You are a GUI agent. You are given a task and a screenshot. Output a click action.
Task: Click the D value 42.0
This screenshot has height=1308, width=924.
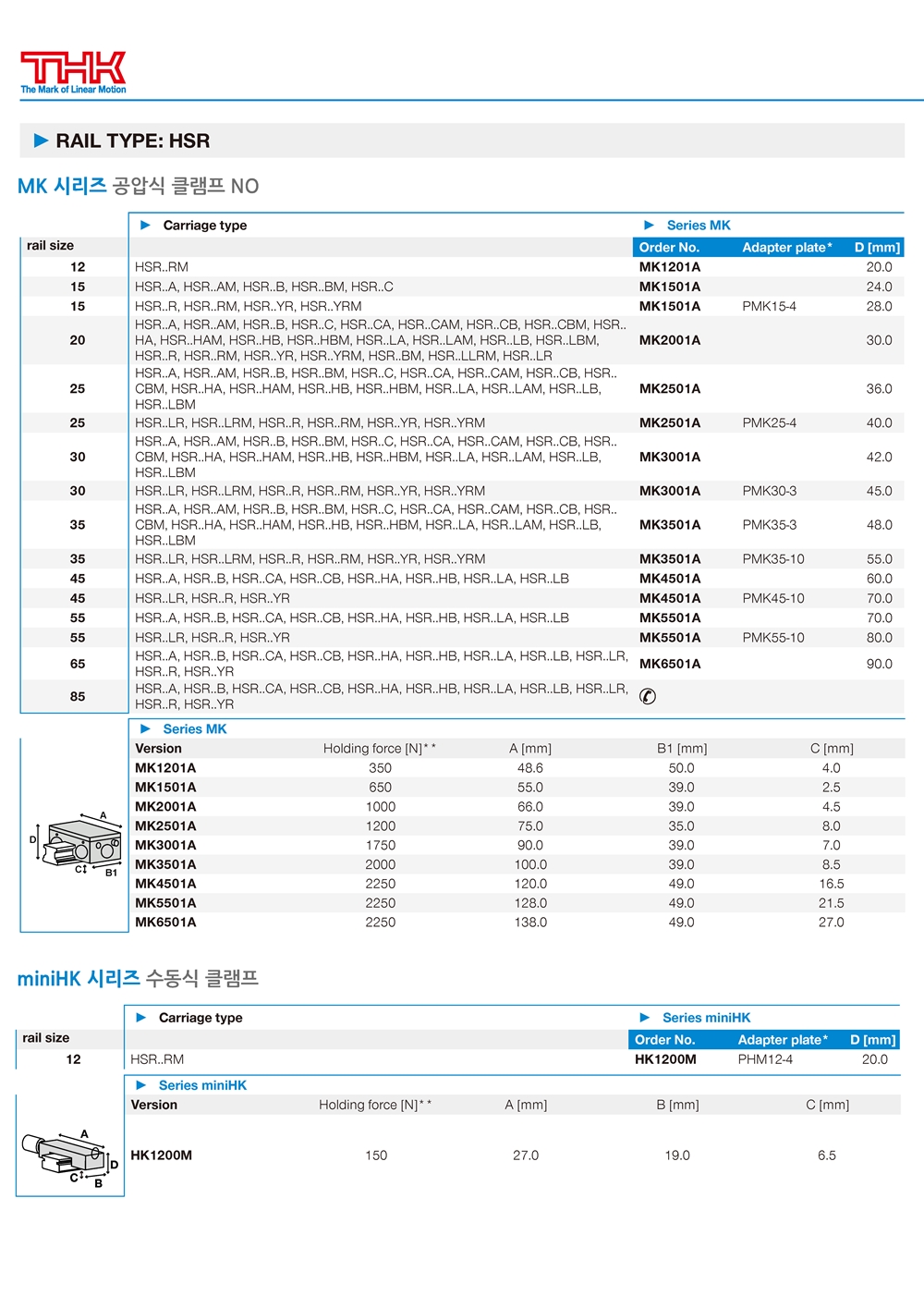click(x=879, y=457)
